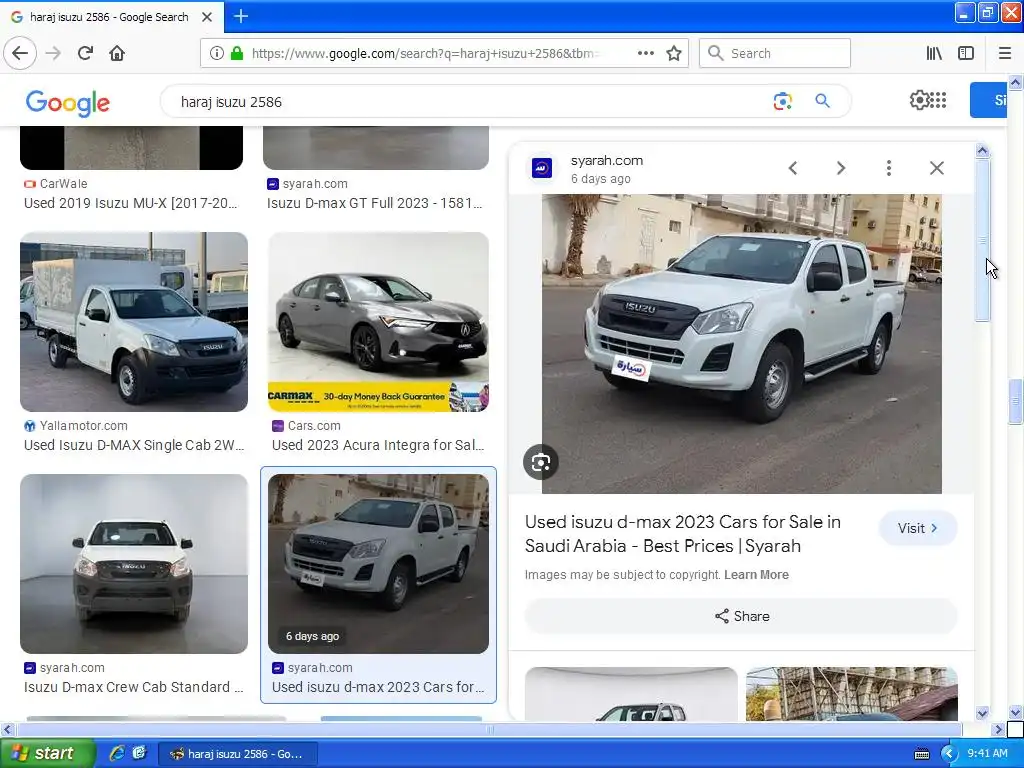Open 'Isuzu D-max GT Full 2023' caption
1024x768 pixels.
[x=374, y=203]
